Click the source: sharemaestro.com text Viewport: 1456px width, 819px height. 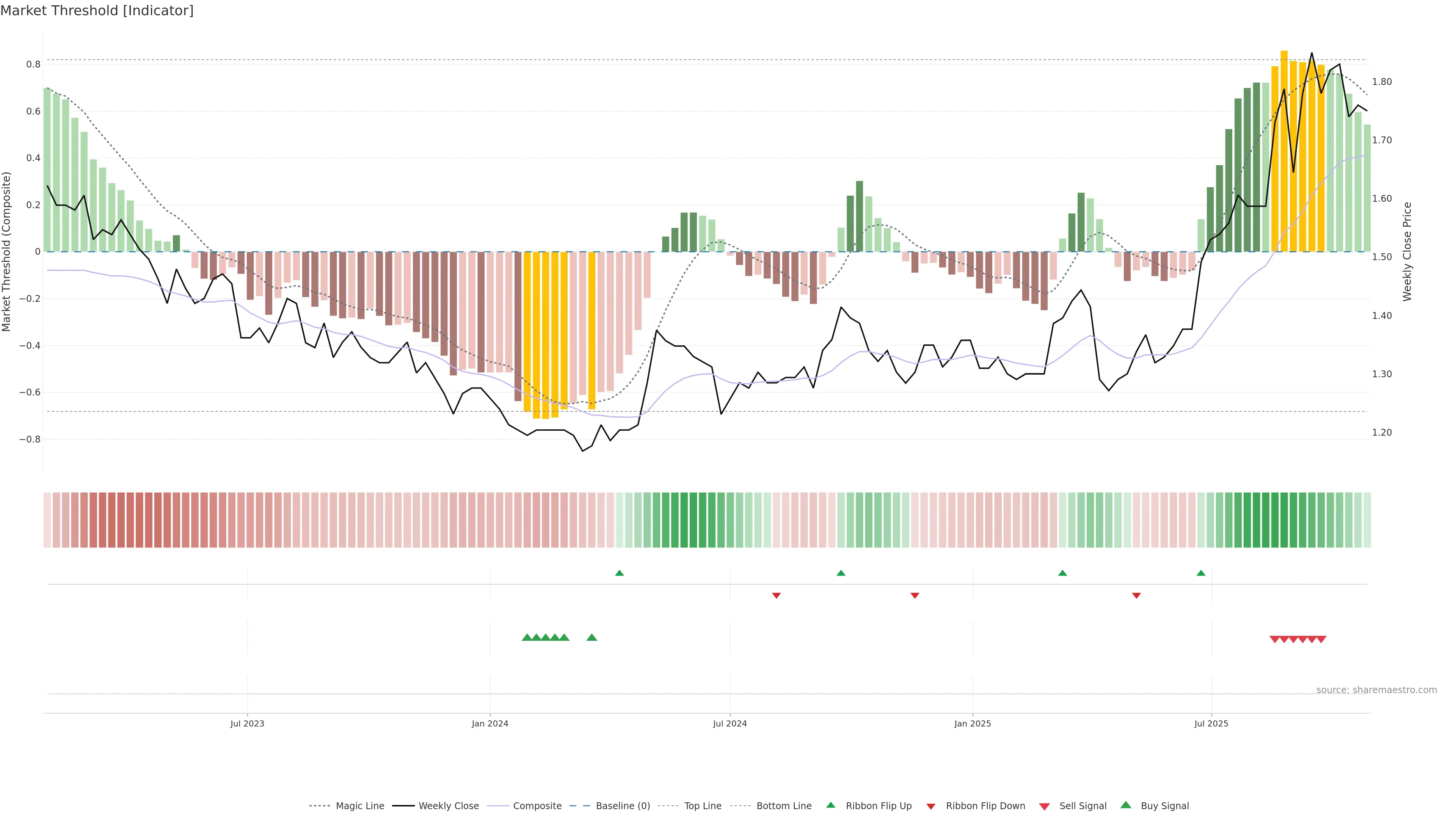tap(1376, 690)
